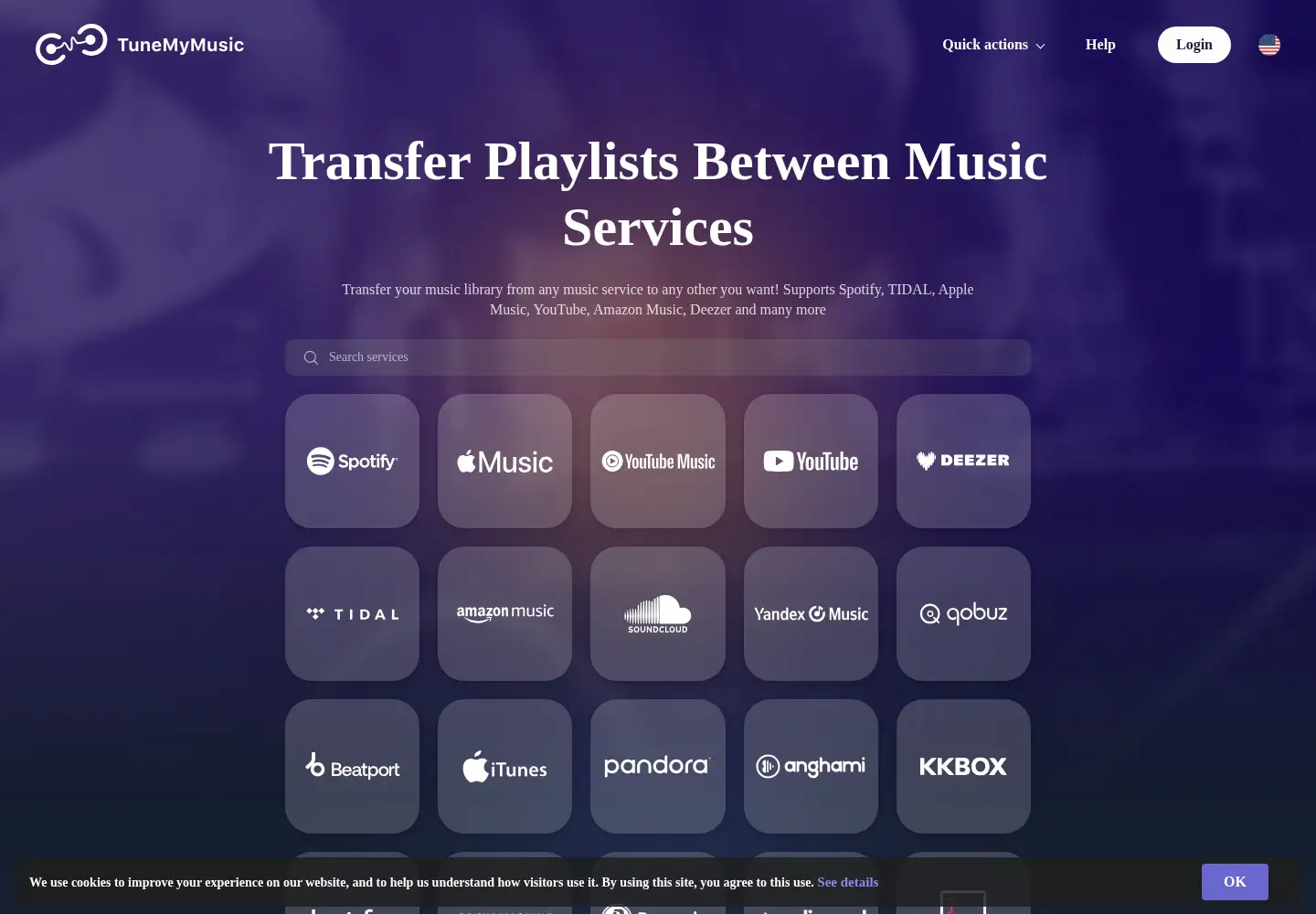Screen dimensions: 1316x914
Task: Open the US flag language selector
Action: pos(1269,45)
